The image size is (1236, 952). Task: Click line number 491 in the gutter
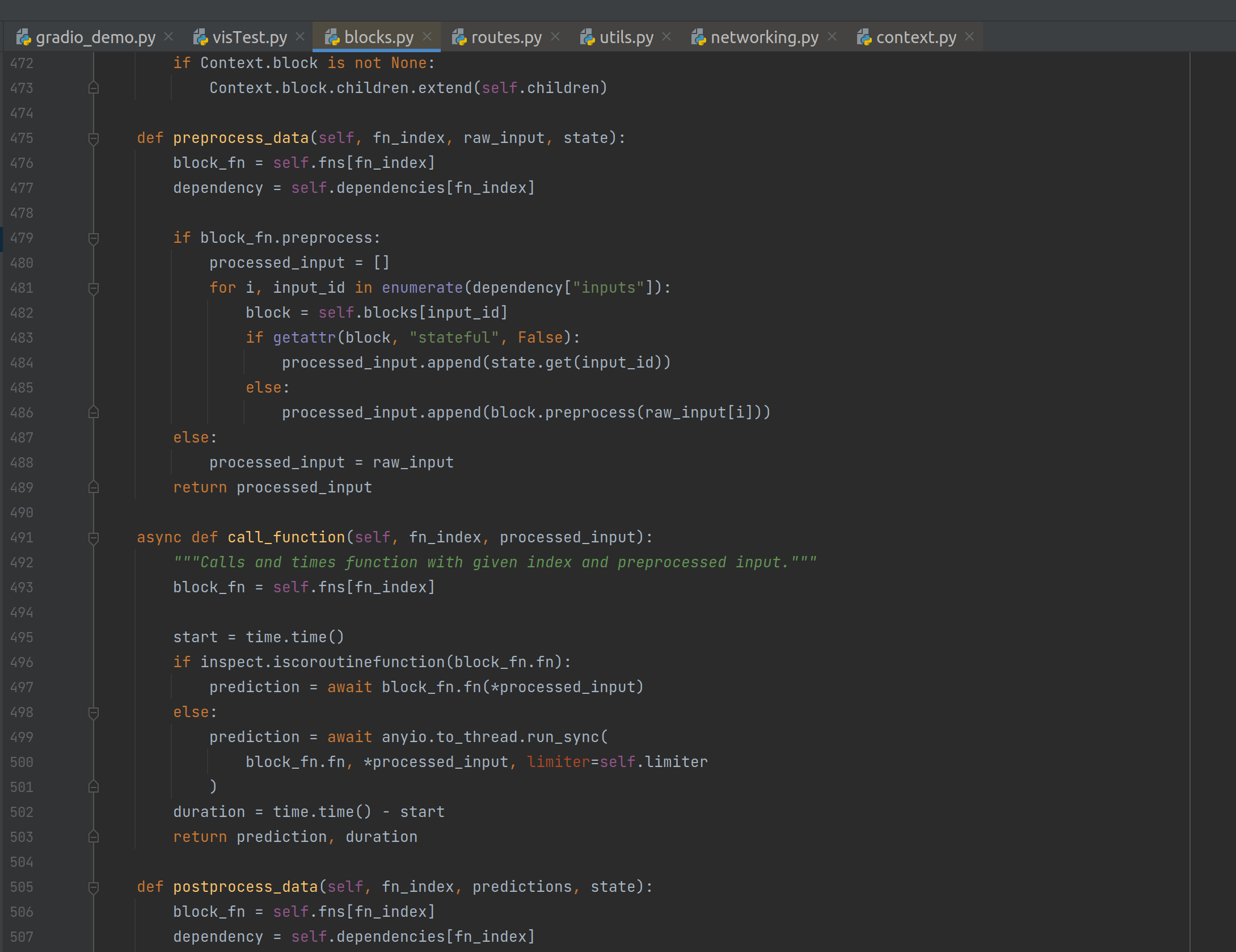tap(22, 538)
